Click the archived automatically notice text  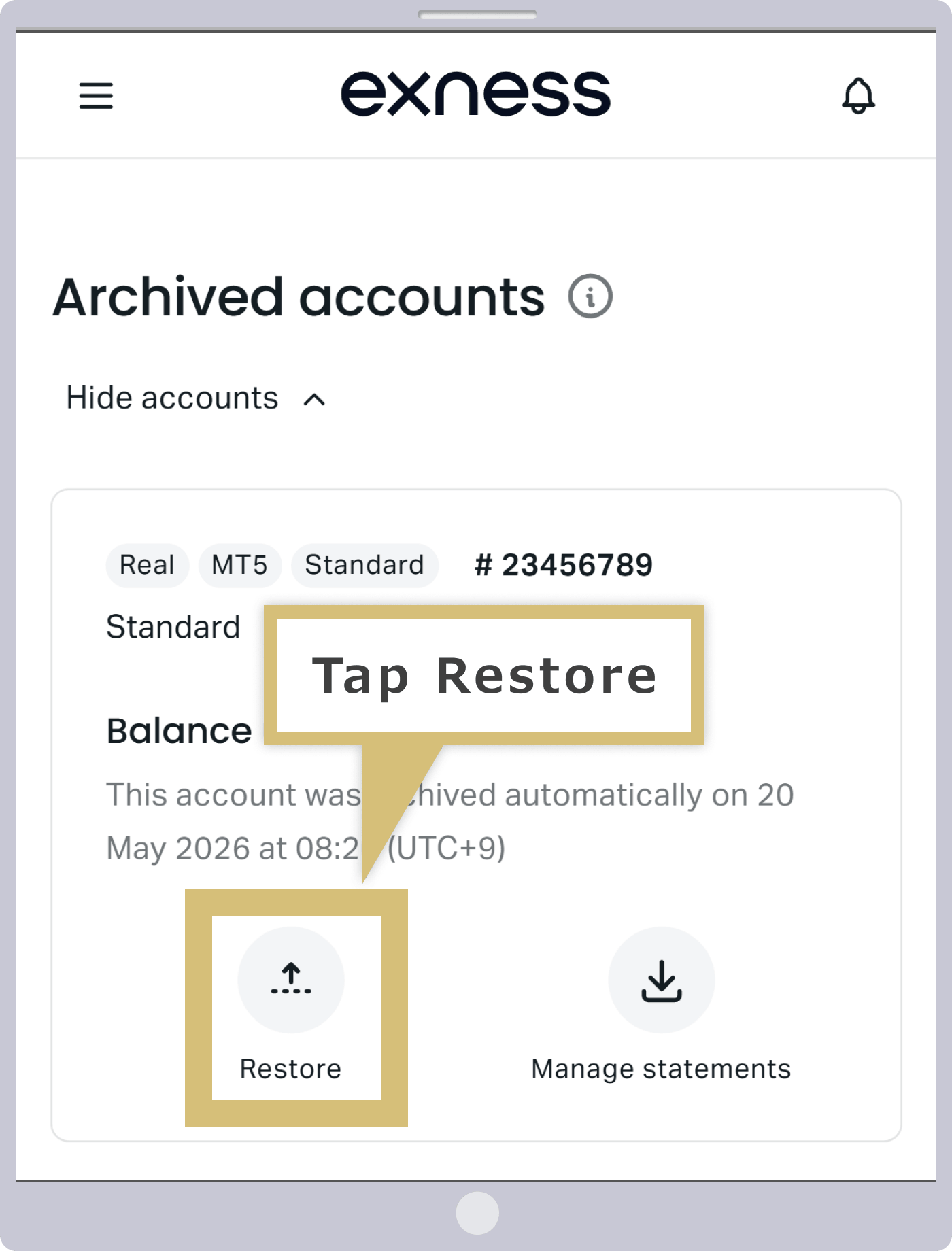coord(449,821)
